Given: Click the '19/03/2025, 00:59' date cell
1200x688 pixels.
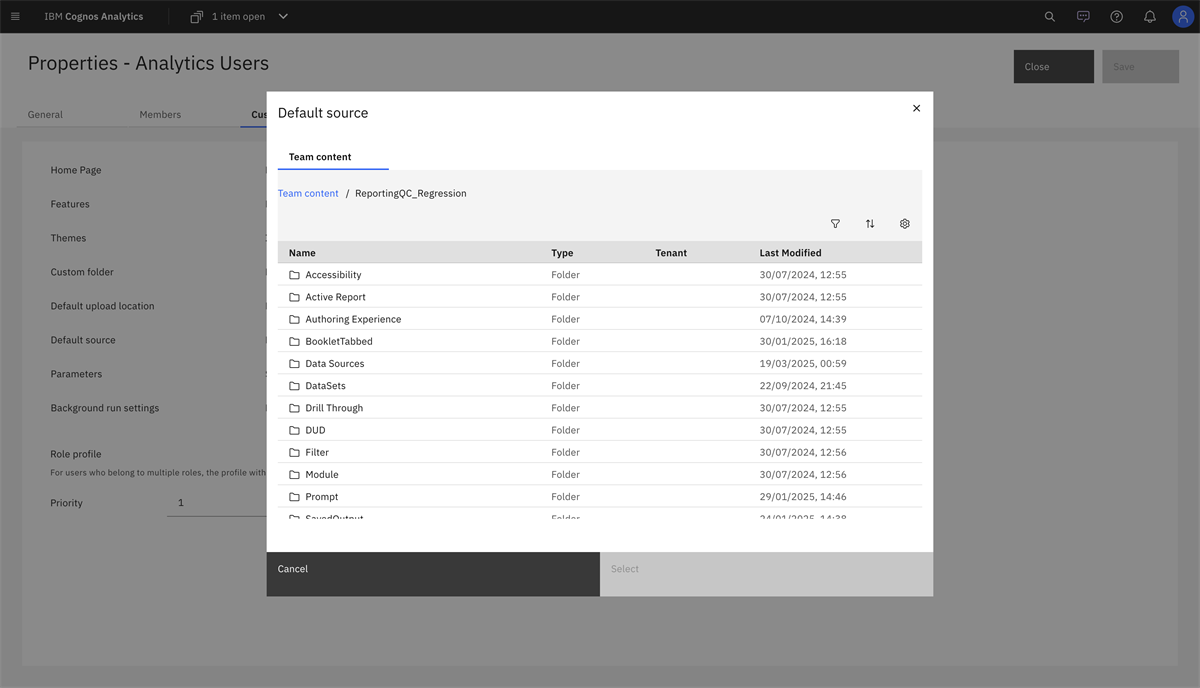Looking at the screenshot, I should pos(803,364).
